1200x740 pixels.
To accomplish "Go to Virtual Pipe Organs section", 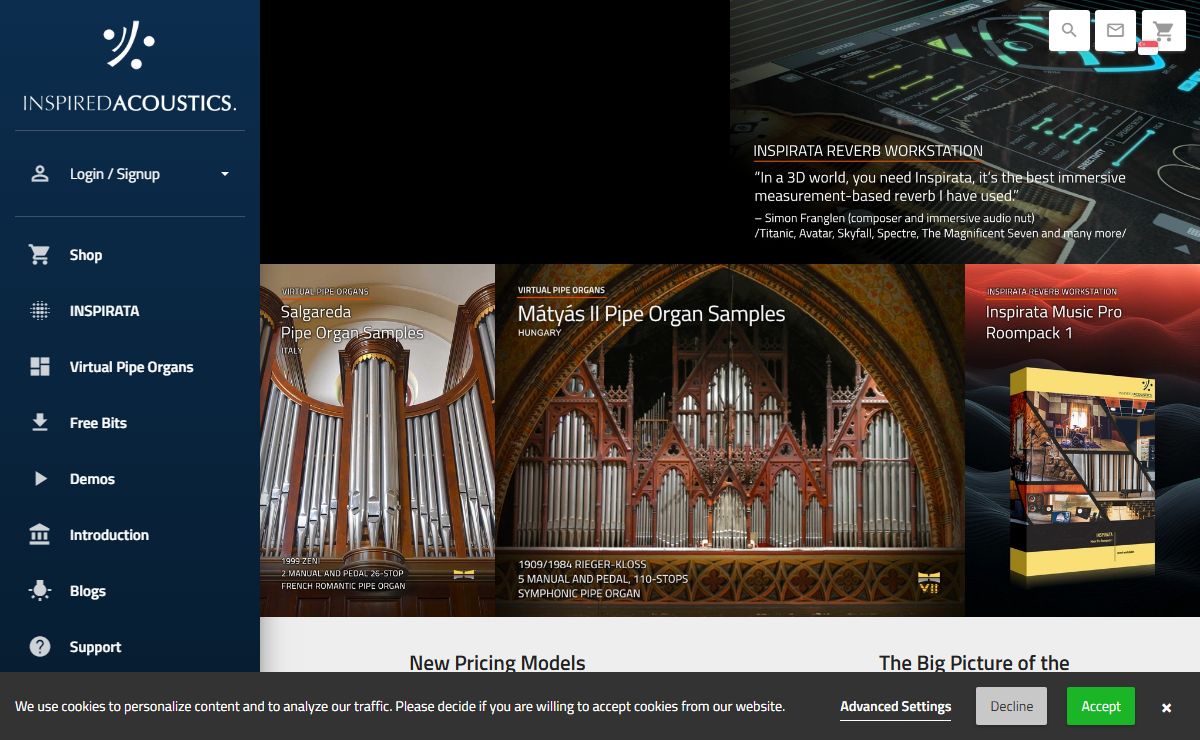I will [130, 367].
